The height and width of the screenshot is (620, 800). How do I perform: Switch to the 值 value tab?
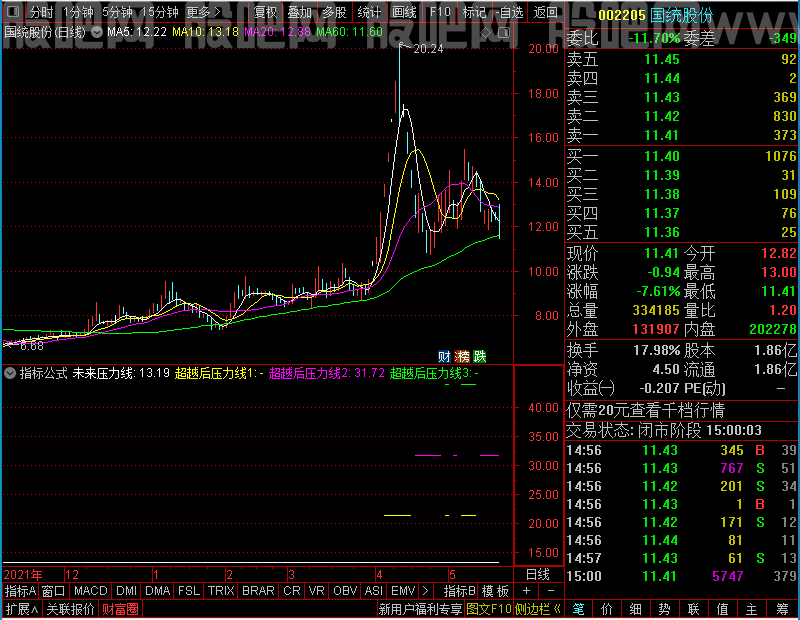[722, 609]
